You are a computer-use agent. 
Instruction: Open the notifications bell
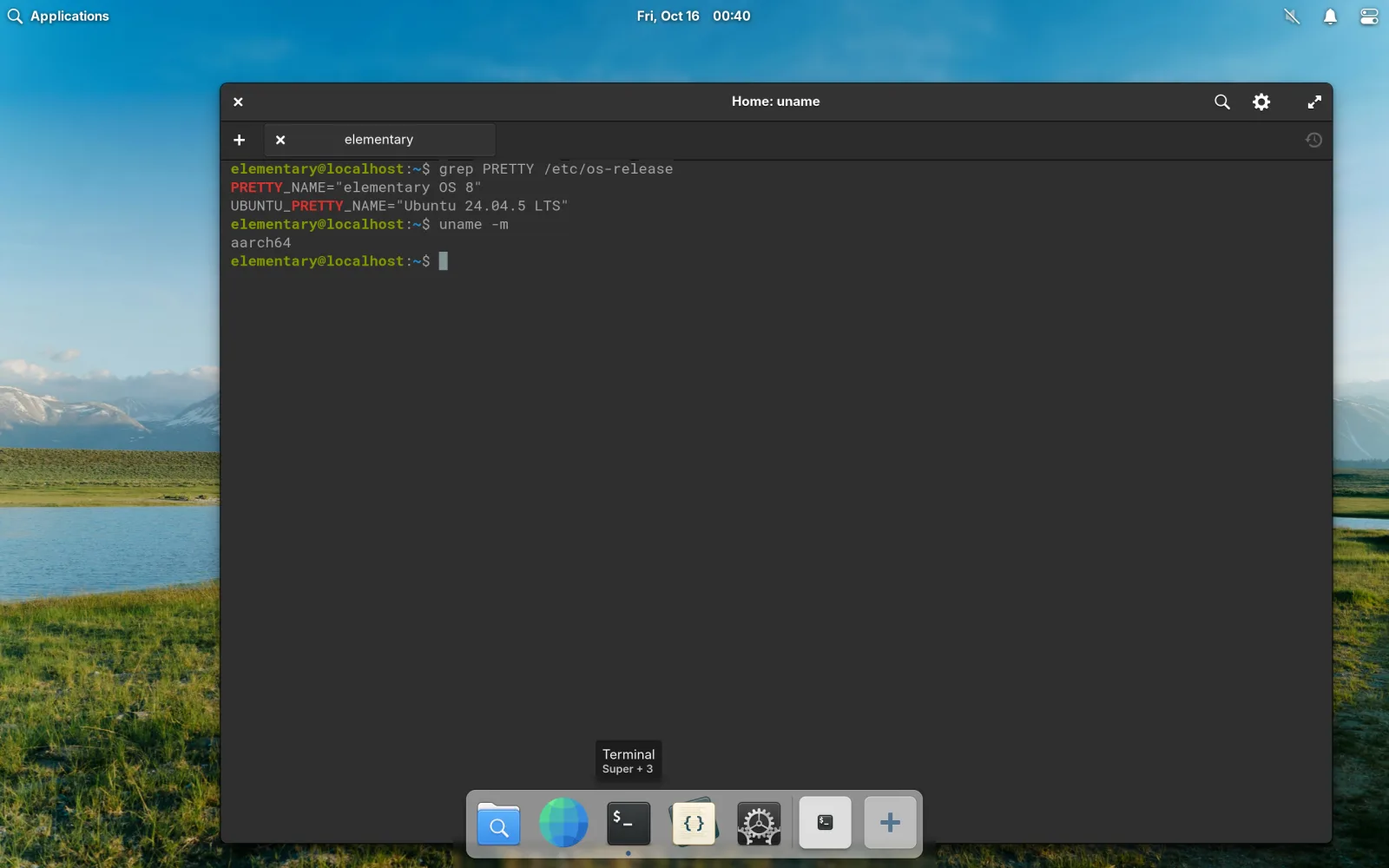click(x=1330, y=16)
